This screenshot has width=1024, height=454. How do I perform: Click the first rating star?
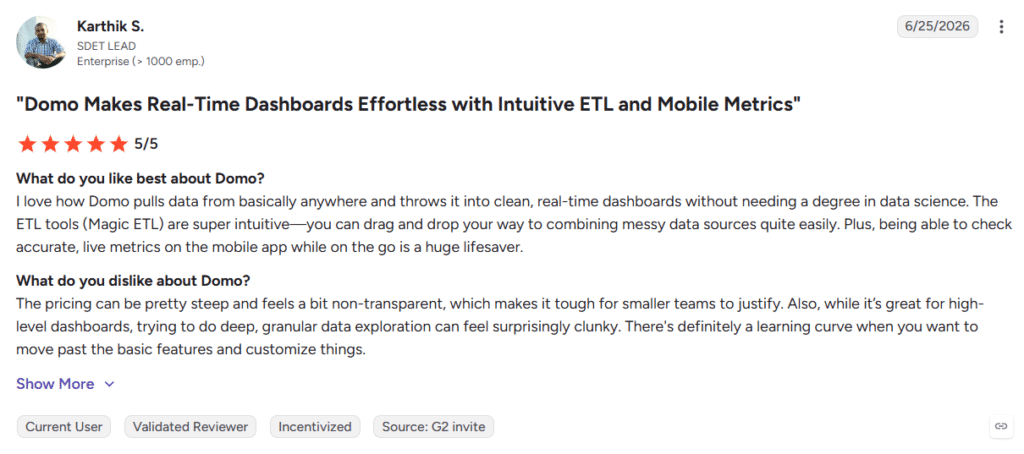tap(27, 144)
